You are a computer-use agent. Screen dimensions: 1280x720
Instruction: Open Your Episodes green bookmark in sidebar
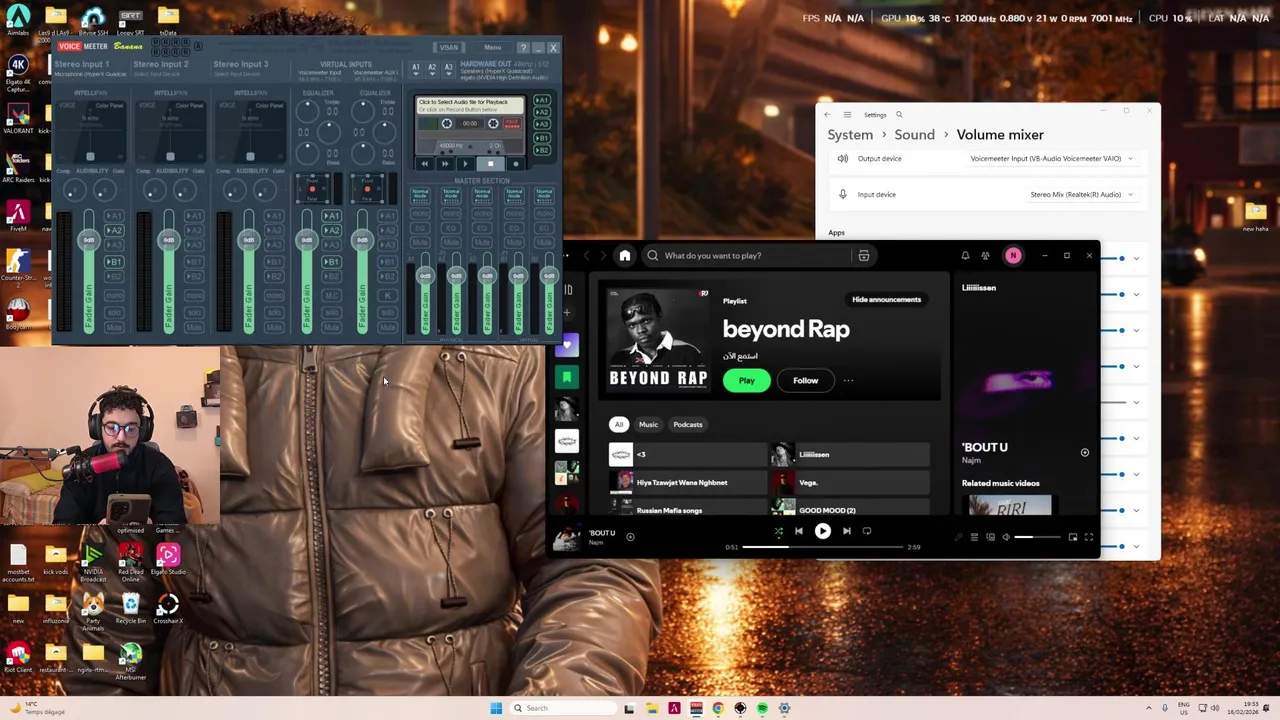coord(567,376)
